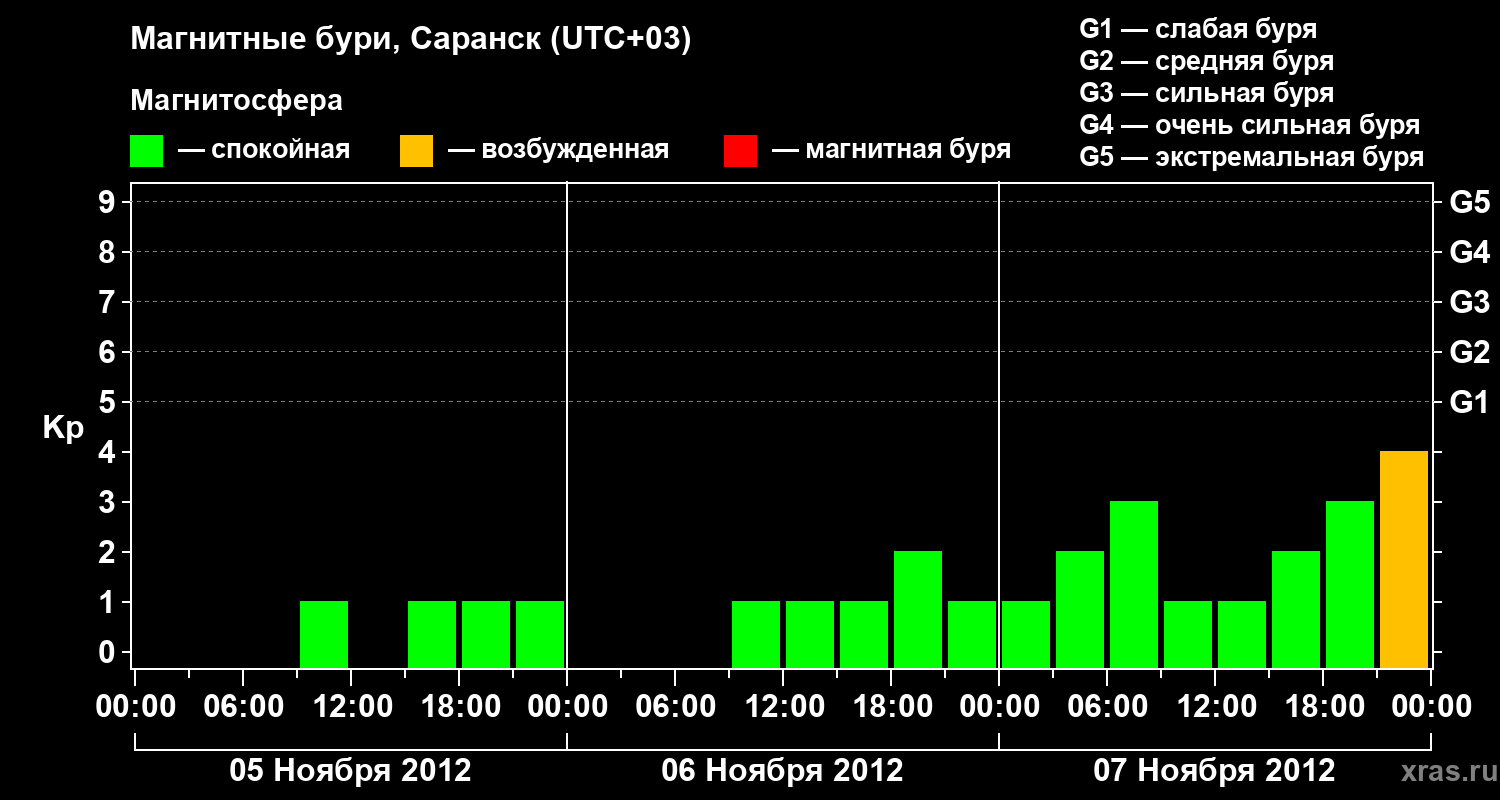Click G2 — средняя буря legend line
Screen dimensions: 1500x800
pyautogui.click(x=1206, y=61)
